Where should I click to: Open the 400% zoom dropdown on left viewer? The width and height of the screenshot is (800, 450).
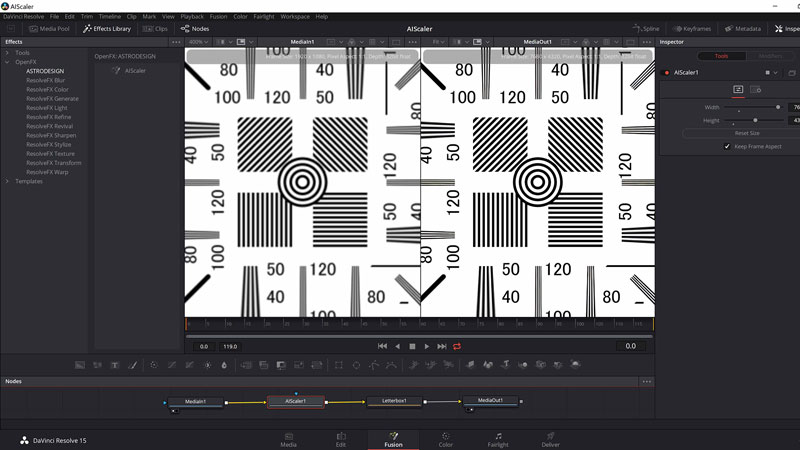tap(199, 42)
